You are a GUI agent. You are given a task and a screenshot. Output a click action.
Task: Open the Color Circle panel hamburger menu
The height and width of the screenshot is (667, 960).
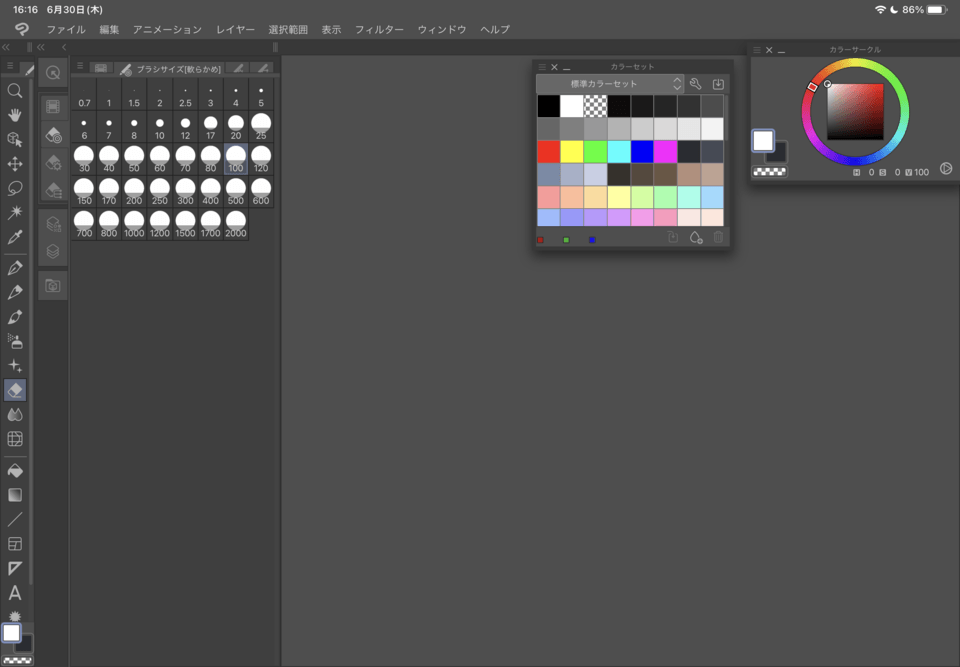tap(757, 50)
